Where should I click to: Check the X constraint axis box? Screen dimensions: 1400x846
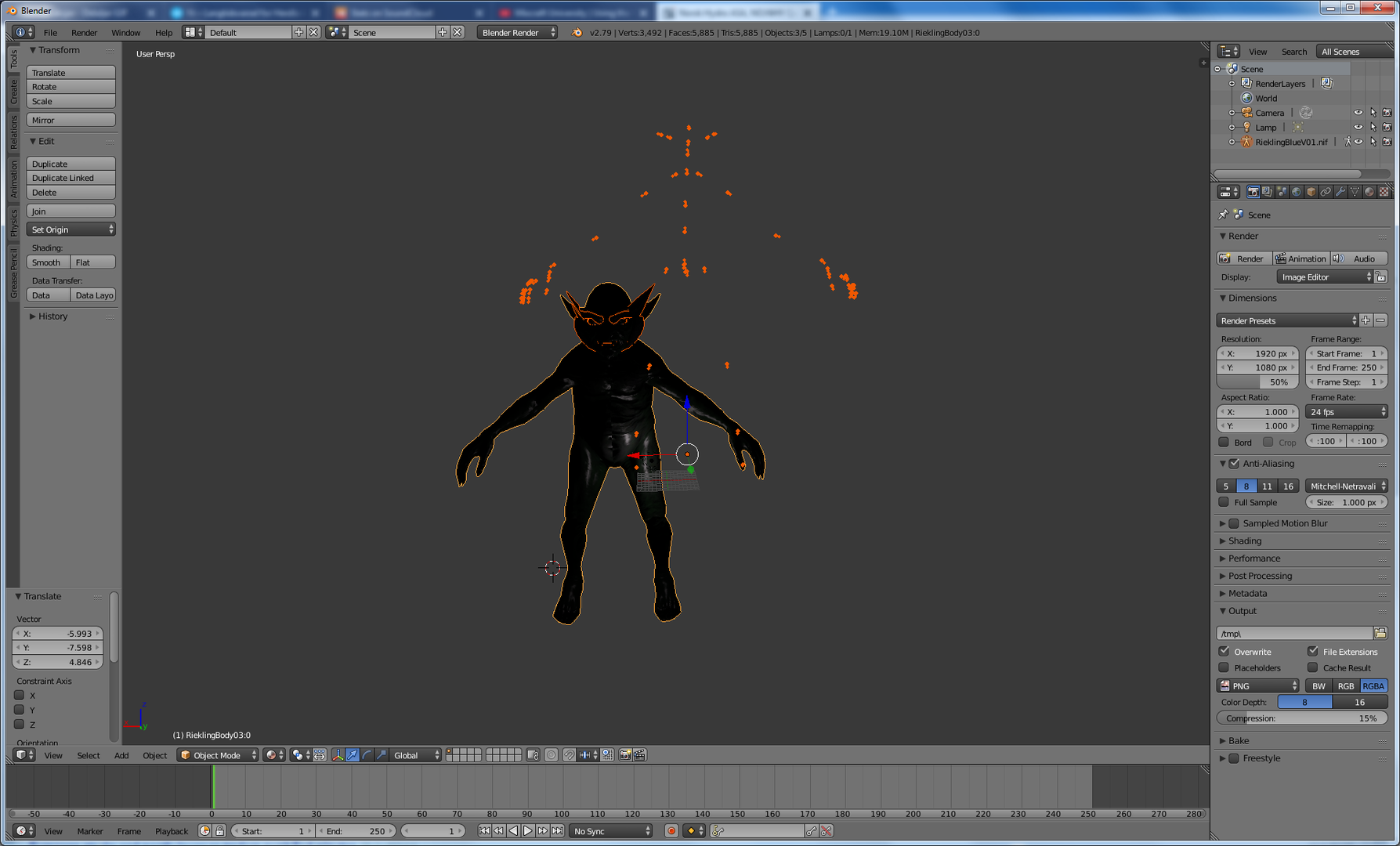pyautogui.click(x=20, y=696)
